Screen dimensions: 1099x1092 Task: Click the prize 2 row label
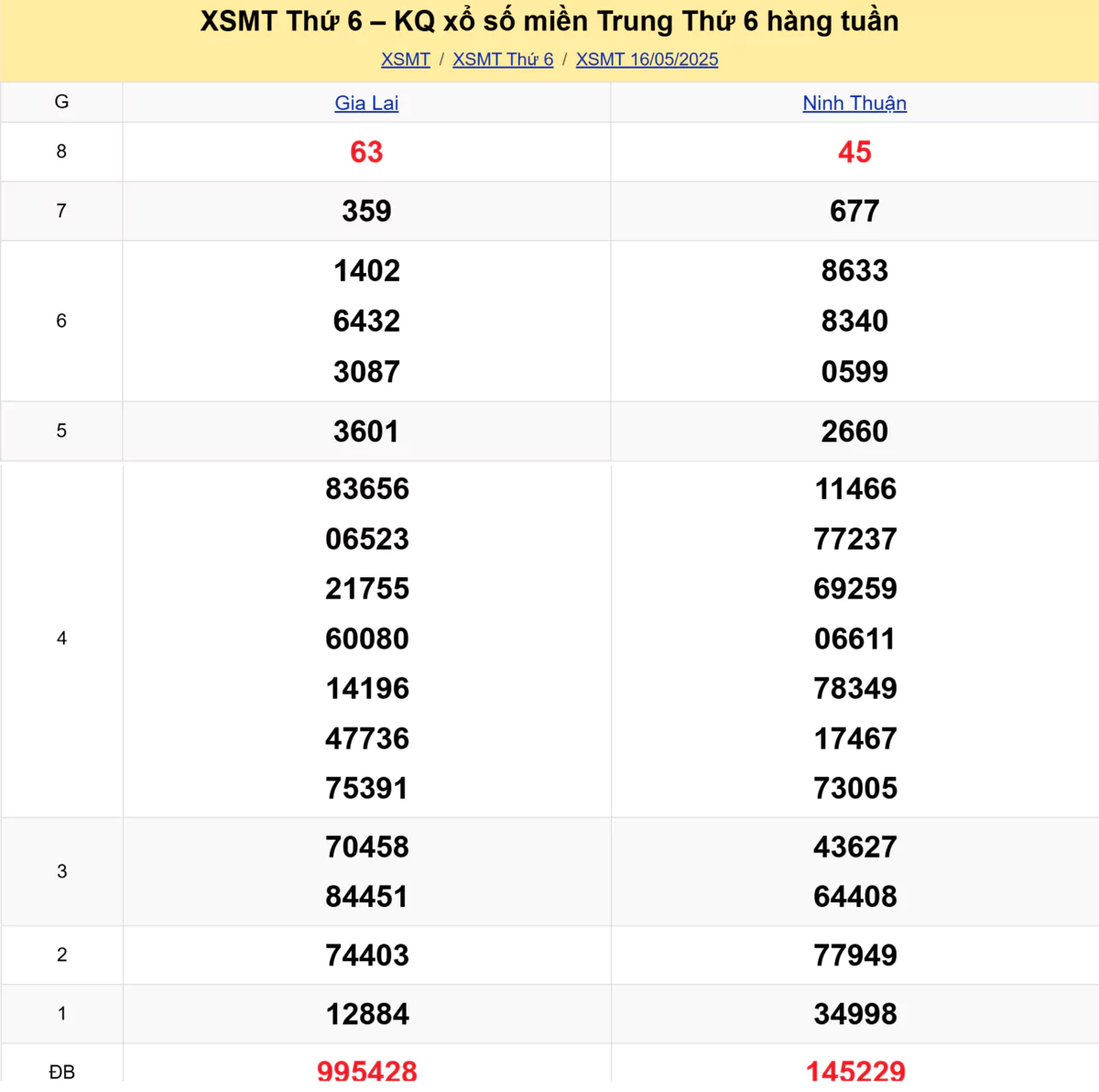tap(61, 955)
